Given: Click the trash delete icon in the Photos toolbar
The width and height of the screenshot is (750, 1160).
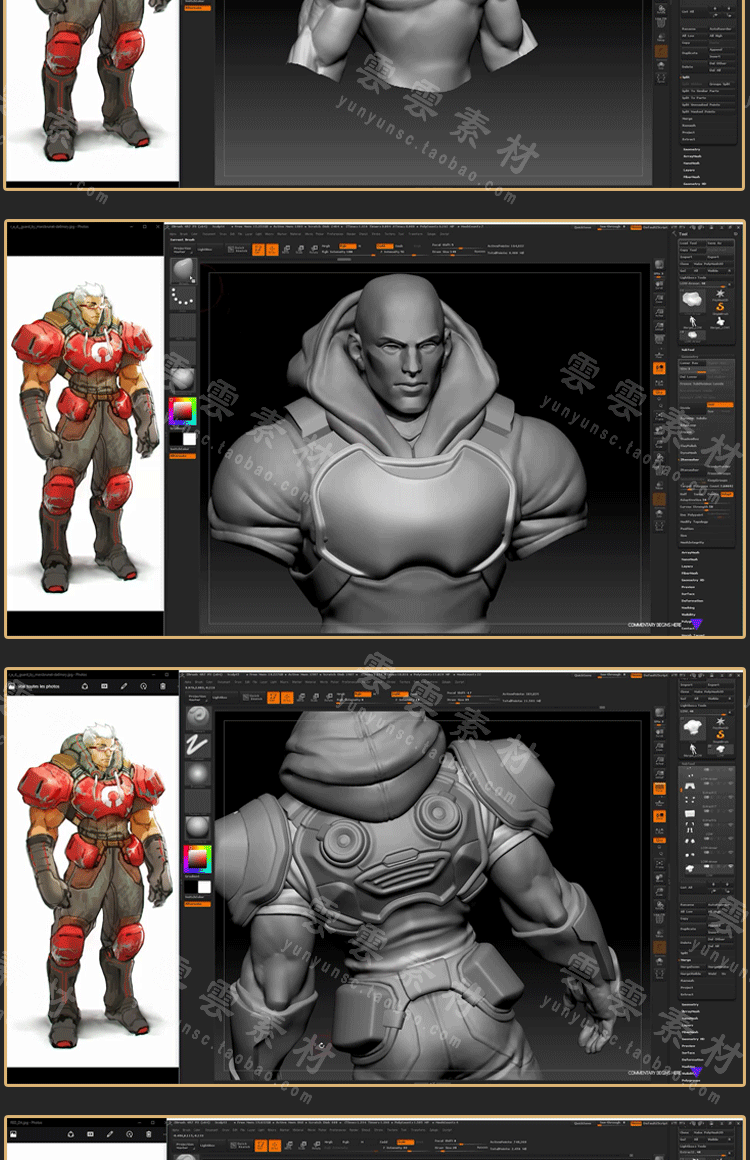Looking at the screenshot, I should point(163,687).
